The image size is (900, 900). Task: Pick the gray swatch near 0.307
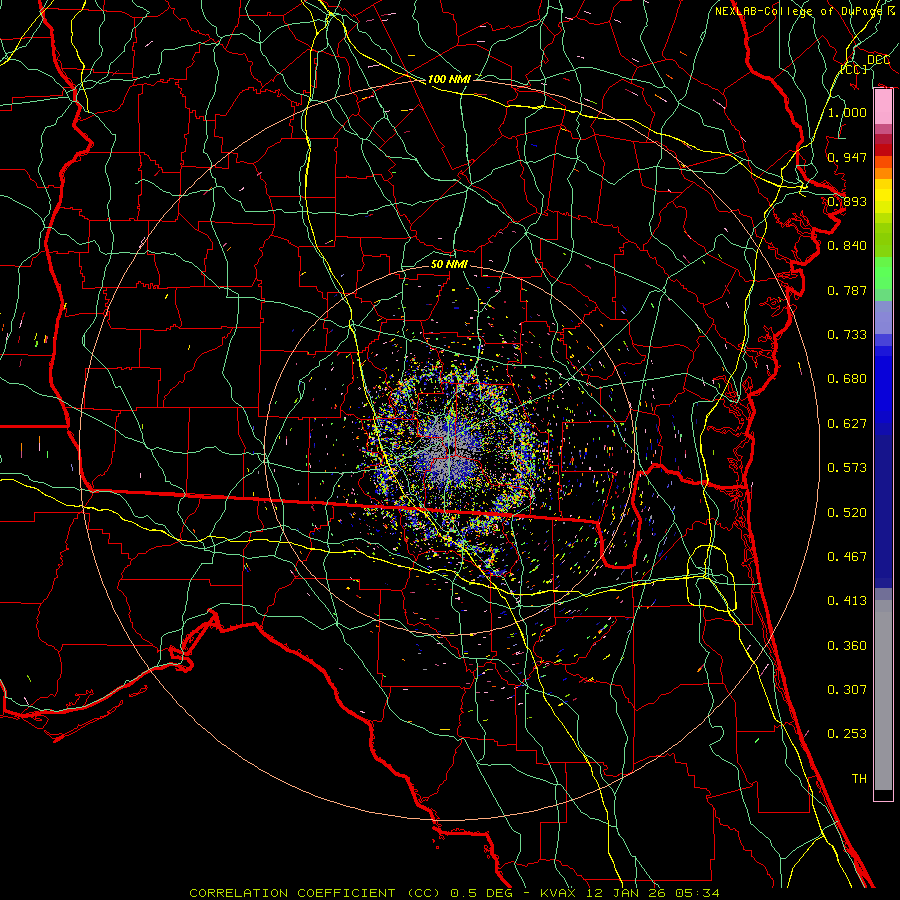(x=883, y=695)
